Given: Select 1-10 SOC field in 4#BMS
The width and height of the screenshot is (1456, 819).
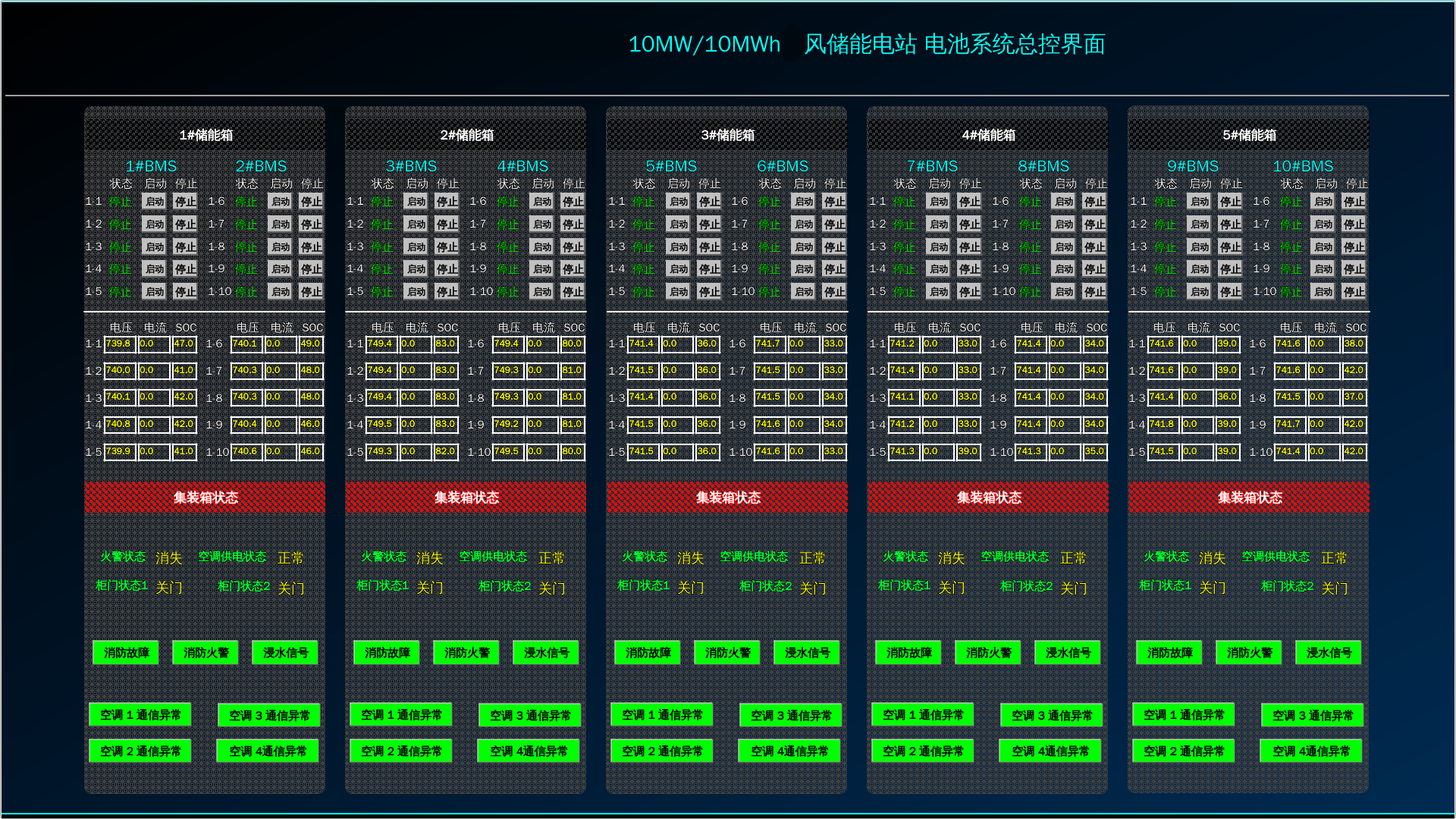Looking at the screenshot, I should click(x=572, y=452).
